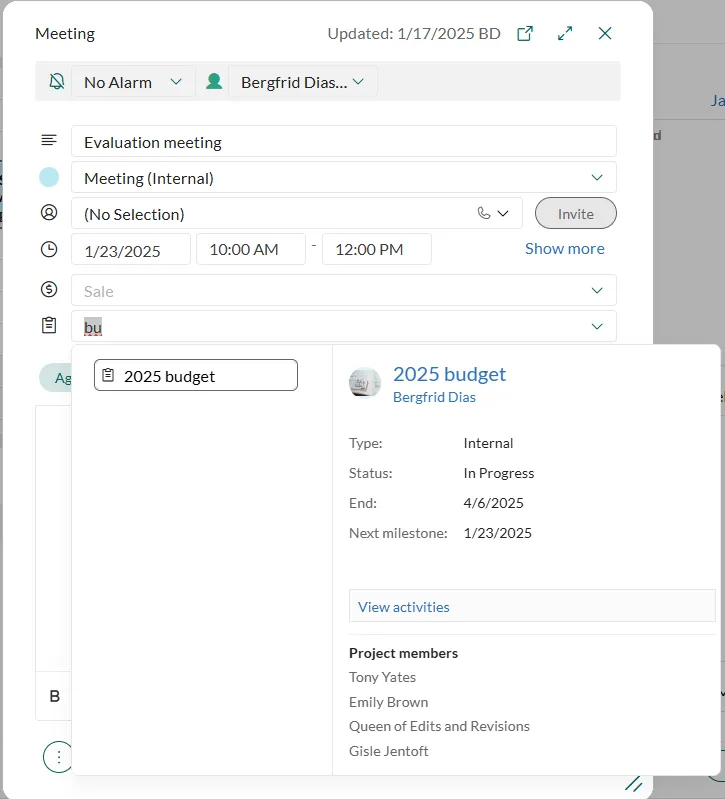Click the phone icon in contact field
This screenshot has height=799, width=725.
pos(485,213)
